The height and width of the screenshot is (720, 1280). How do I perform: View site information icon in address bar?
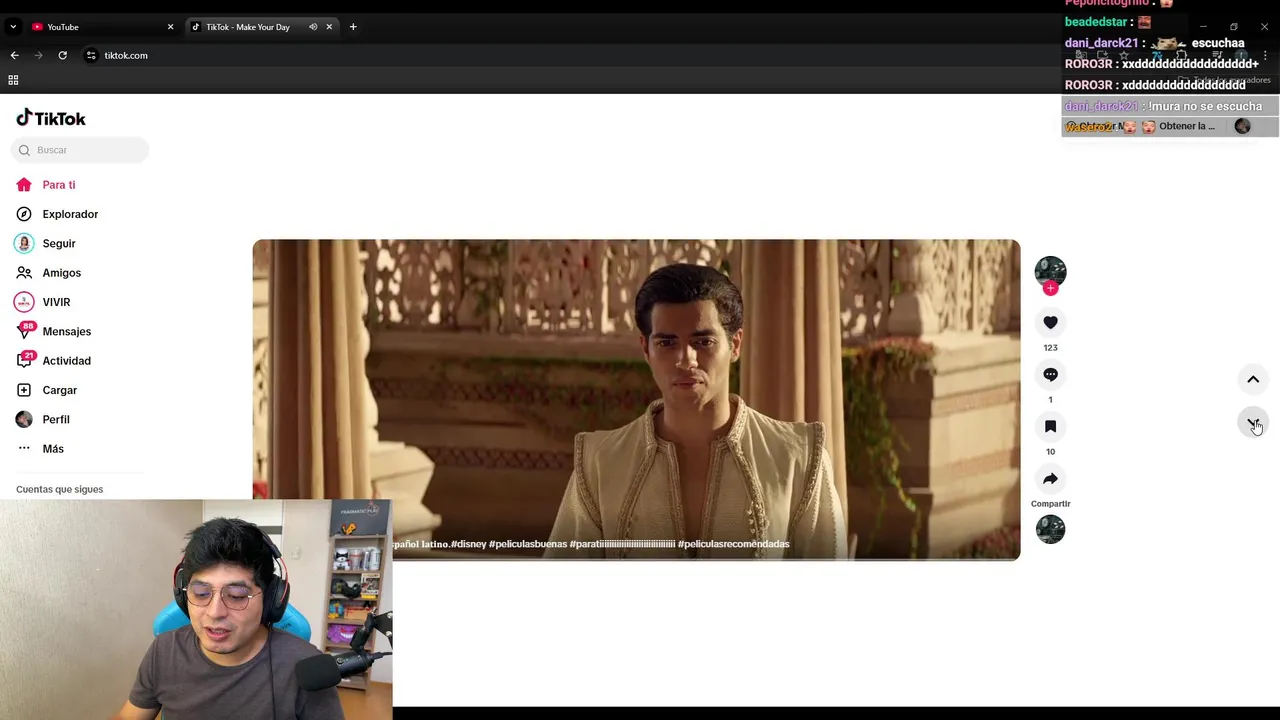(91, 55)
